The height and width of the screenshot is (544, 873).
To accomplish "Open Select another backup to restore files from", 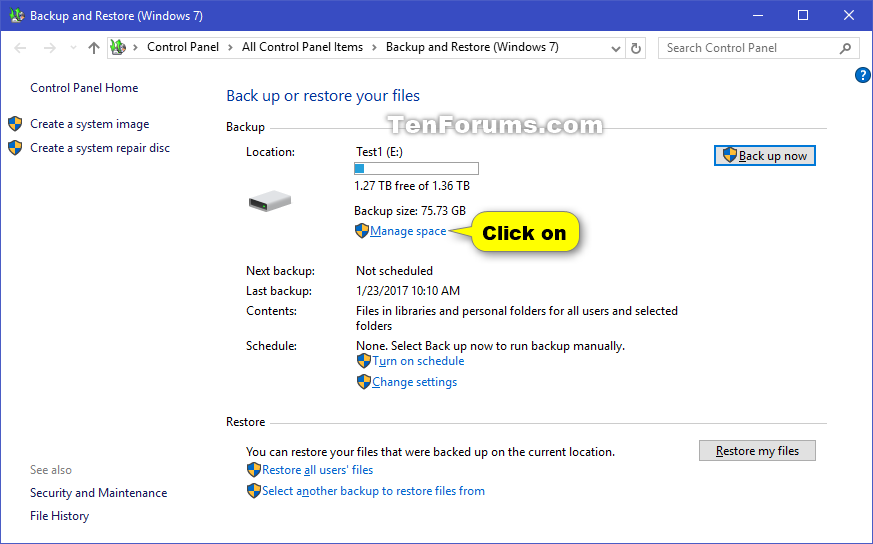I will coord(374,491).
